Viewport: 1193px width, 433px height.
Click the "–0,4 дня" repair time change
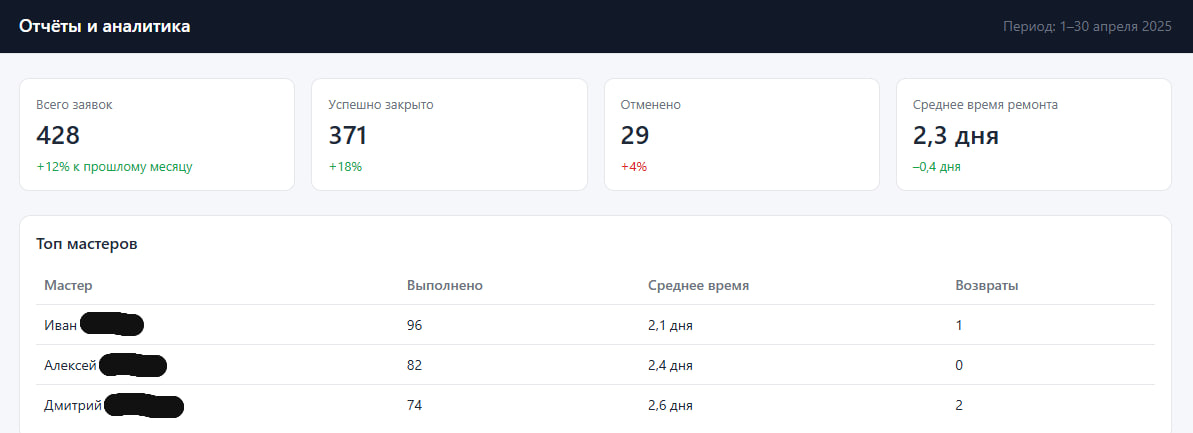[937, 167]
